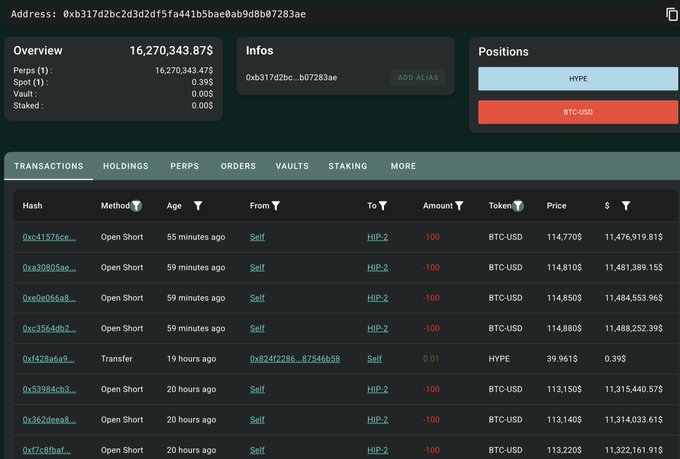
Task: Open the Method column filter icon
Action: [137, 206]
